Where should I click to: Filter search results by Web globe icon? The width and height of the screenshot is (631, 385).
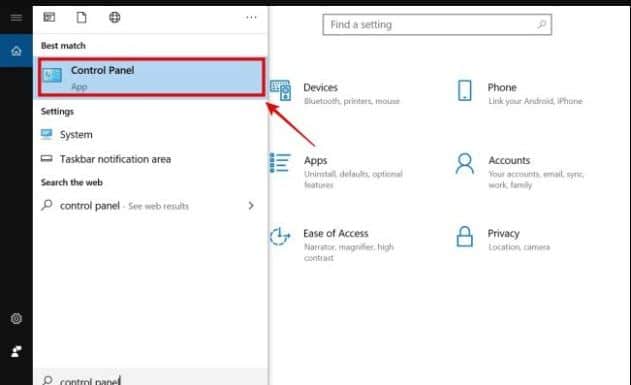(115, 17)
